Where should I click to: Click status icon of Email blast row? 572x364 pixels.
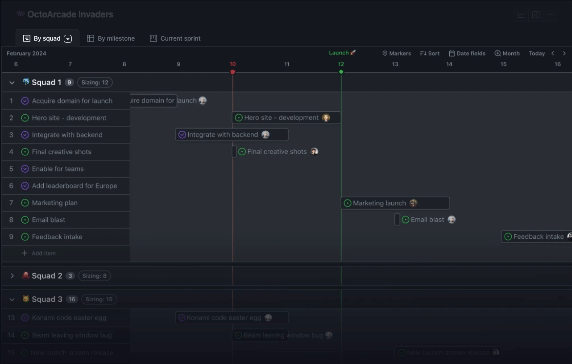(x=25, y=220)
